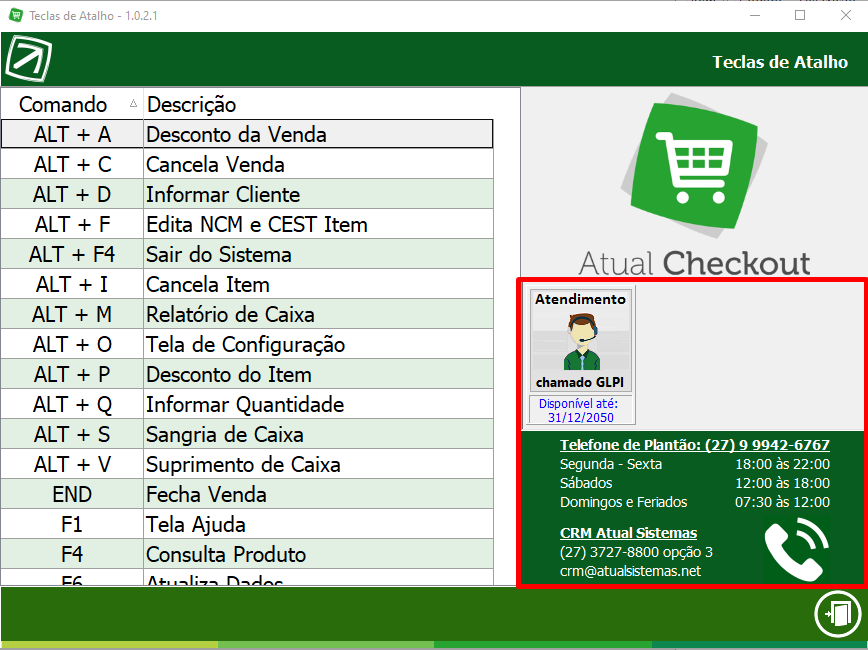Select the ALT + M cell
The height and width of the screenshot is (650, 868).
pyautogui.click(x=72, y=314)
